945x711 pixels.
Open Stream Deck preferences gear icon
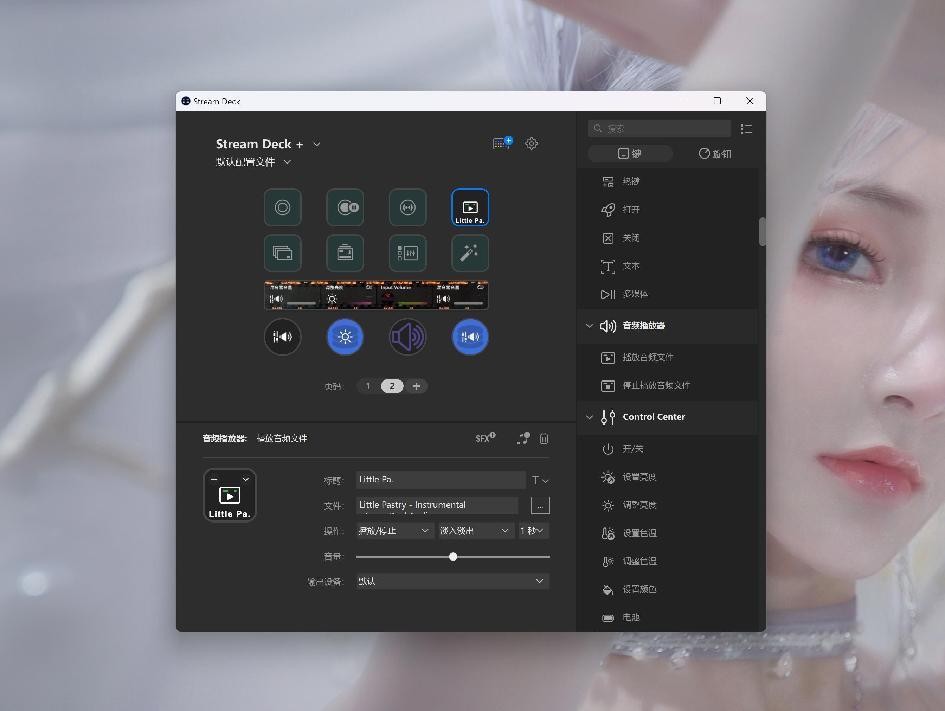pos(532,144)
